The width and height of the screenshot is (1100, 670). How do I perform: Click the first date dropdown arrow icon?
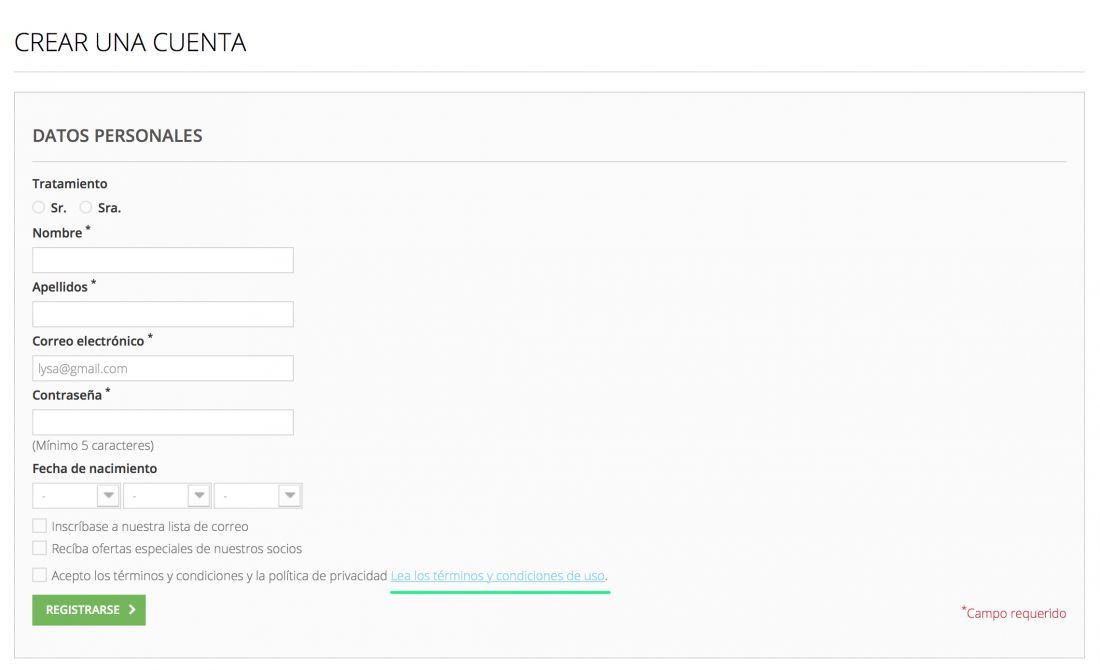(x=108, y=495)
